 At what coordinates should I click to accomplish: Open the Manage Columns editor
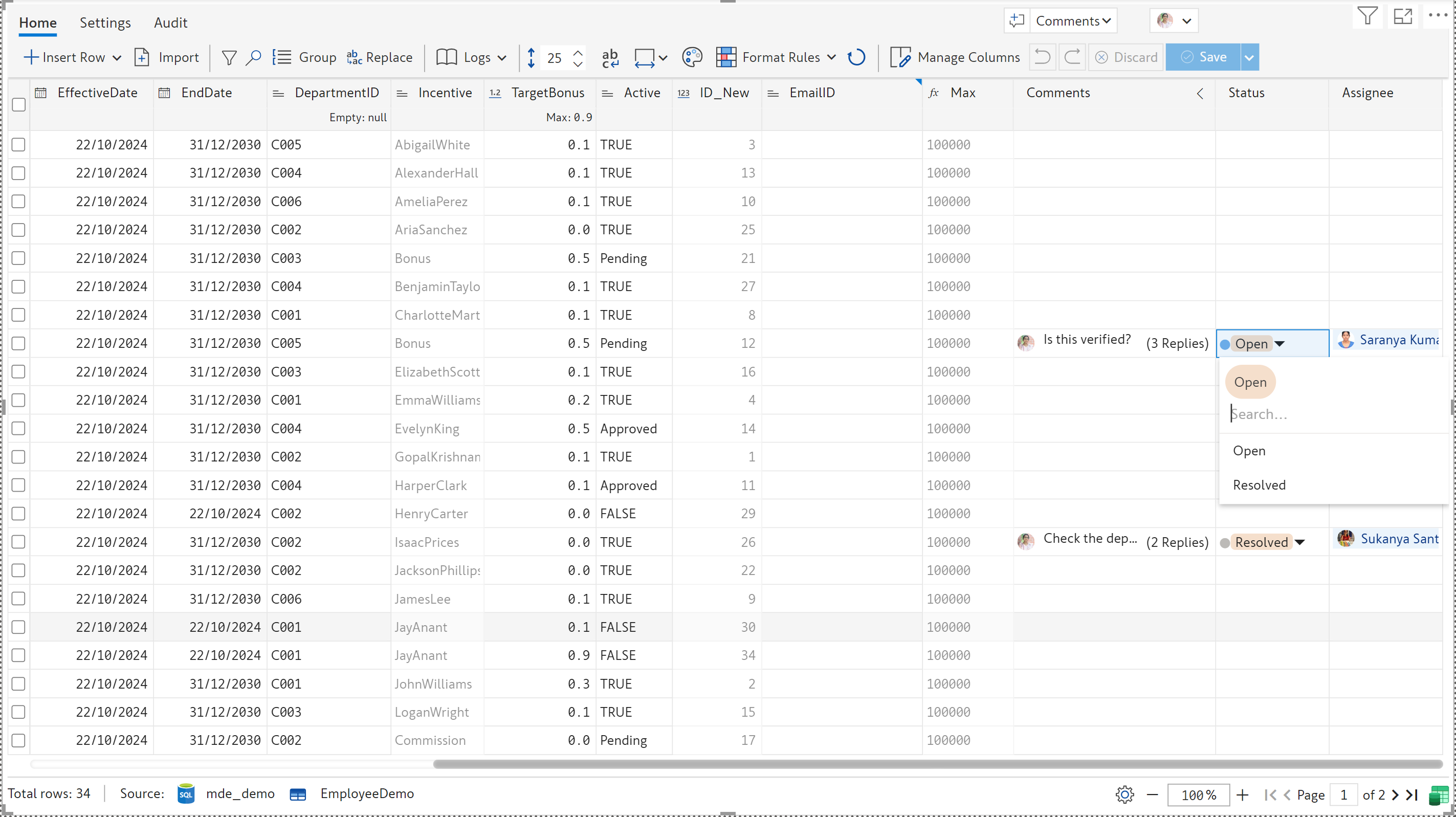click(955, 57)
